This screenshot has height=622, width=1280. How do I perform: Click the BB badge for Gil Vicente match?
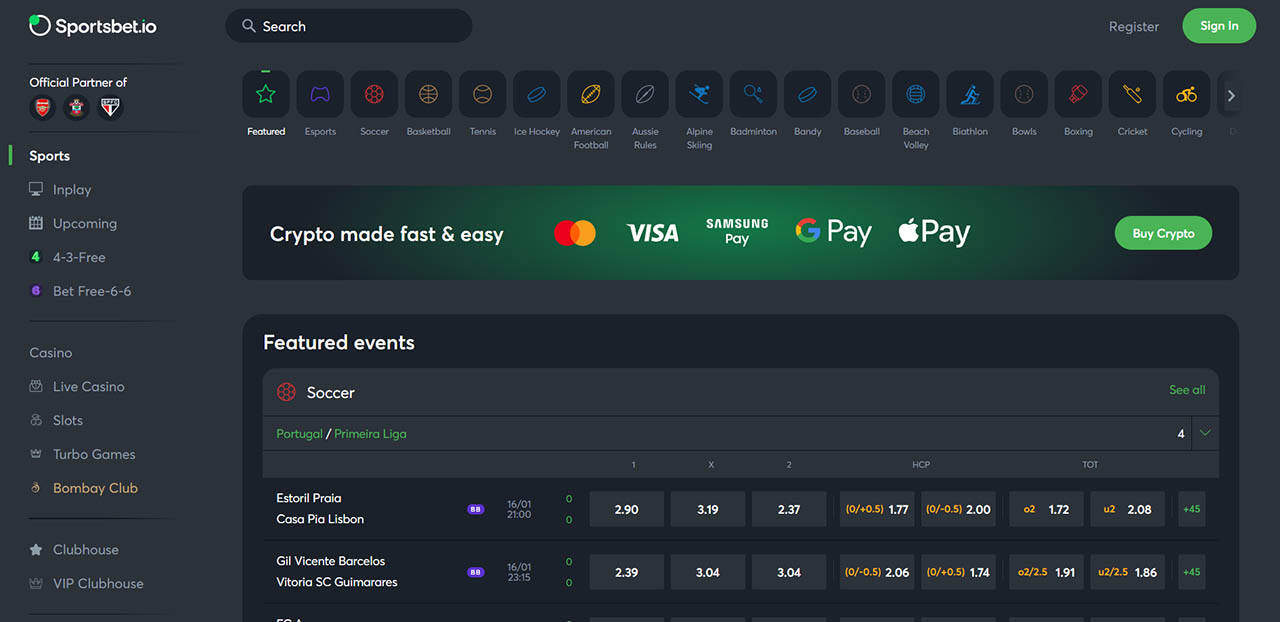pyautogui.click(x=476, y=572)
